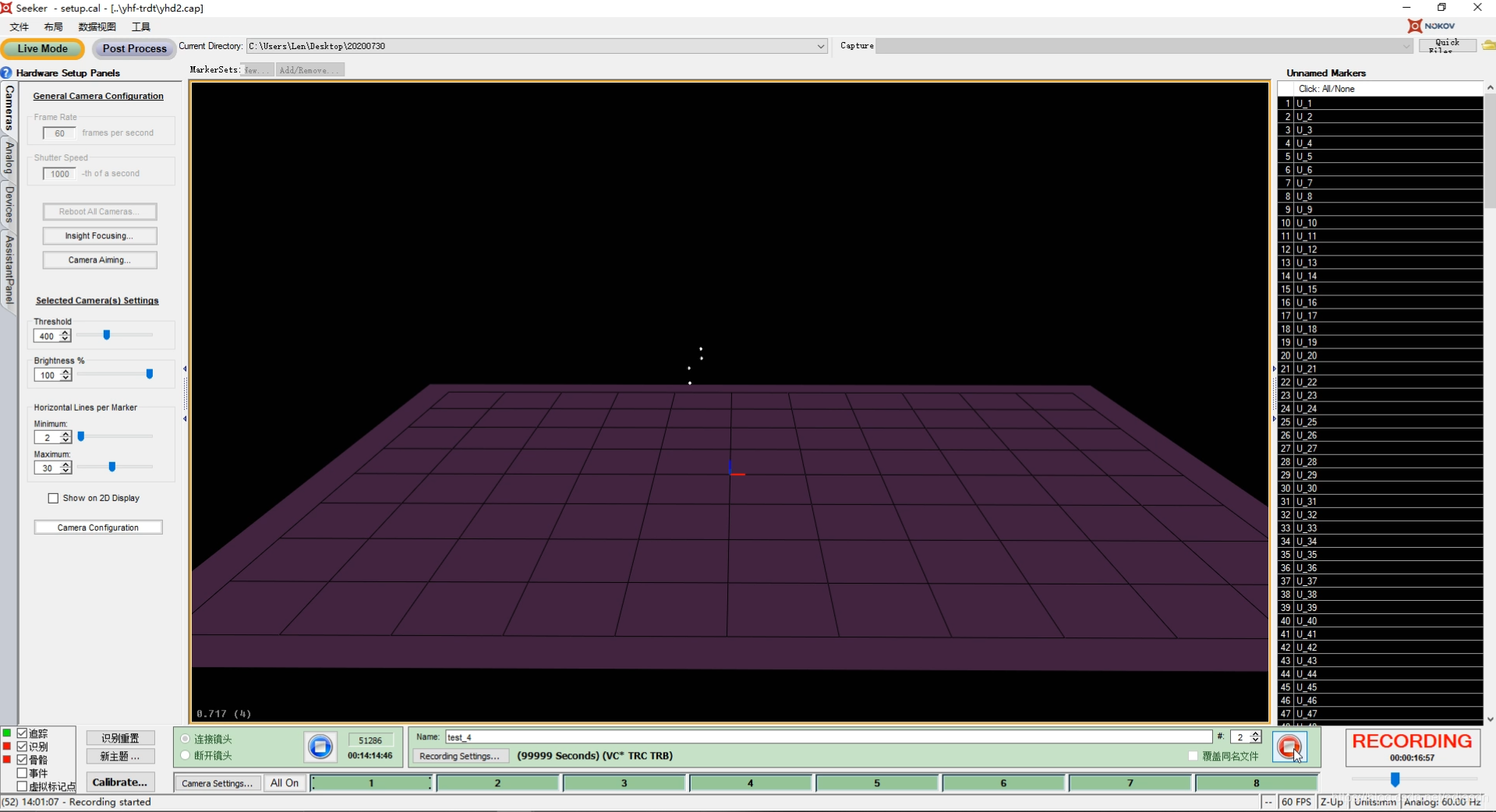The width and height of the screenshot is (1496, 812).
Task: Select camera 8 button
Action: [1256, 783]
